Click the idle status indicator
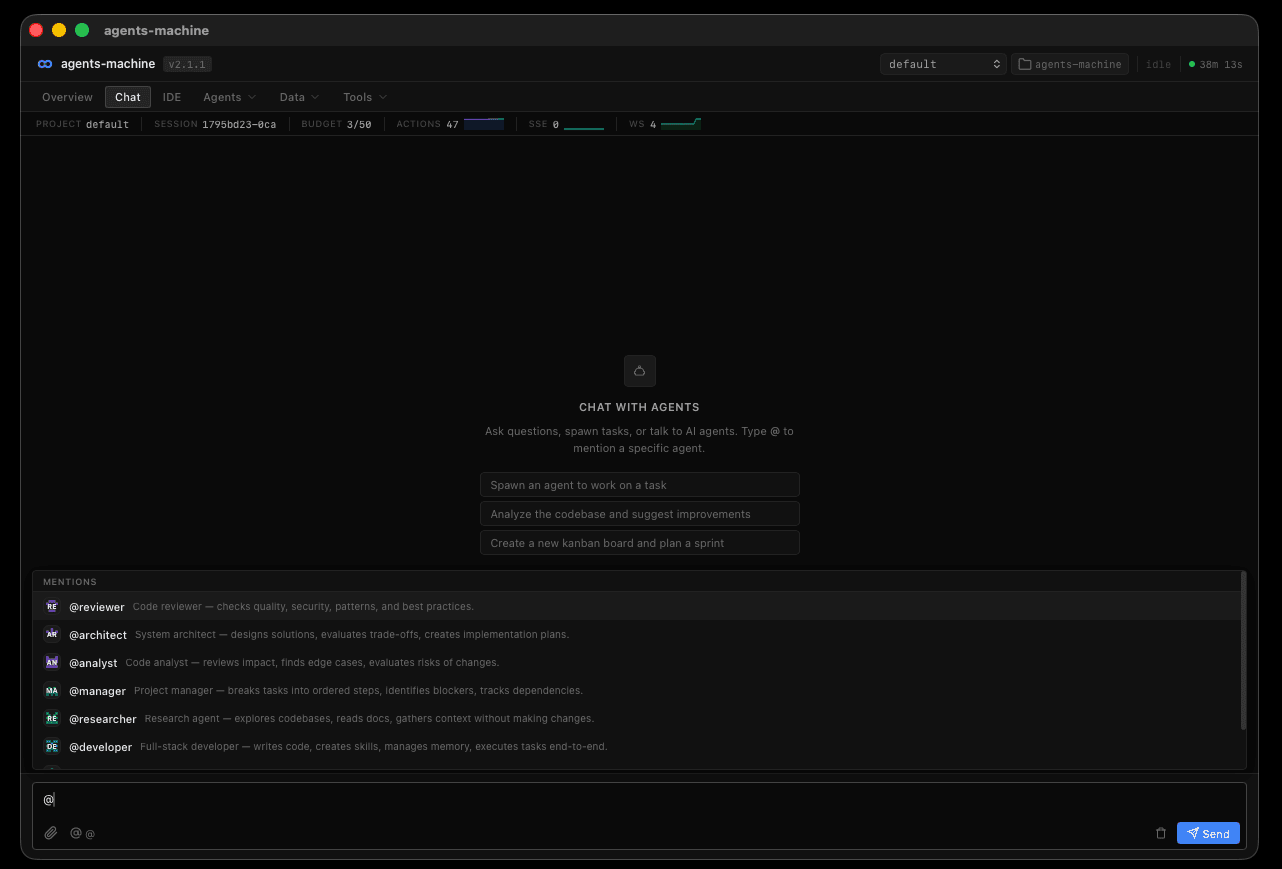 (1158, 63)
